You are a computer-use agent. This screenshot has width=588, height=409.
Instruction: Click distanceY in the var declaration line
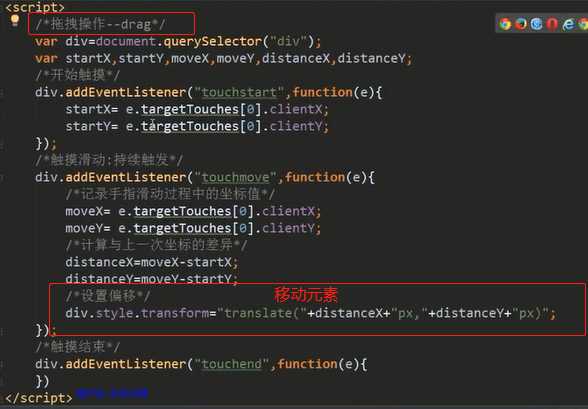[371, 58]
